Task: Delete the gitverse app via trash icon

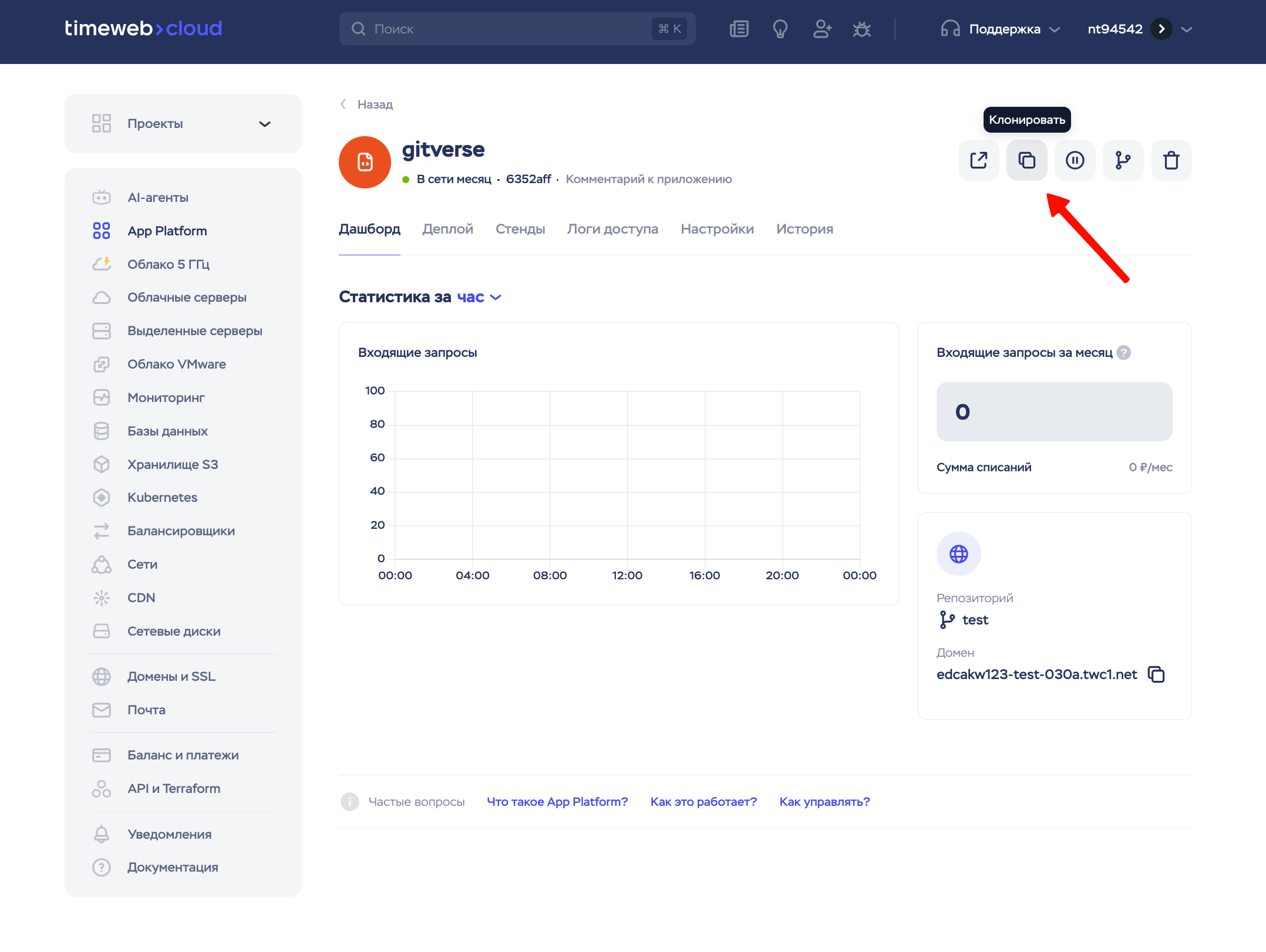Action: (x=1171, y=160)
